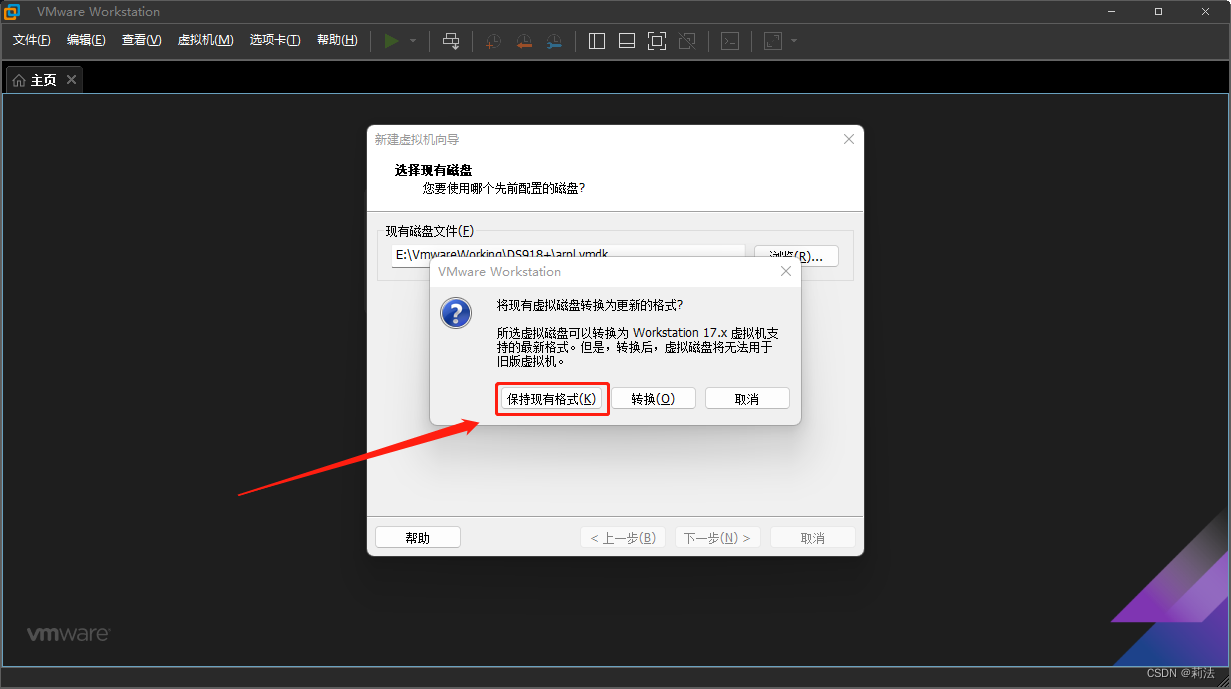1231x689 pixels.
Task: Click the existing disk file path field
Action: click(x=568, y=256)
